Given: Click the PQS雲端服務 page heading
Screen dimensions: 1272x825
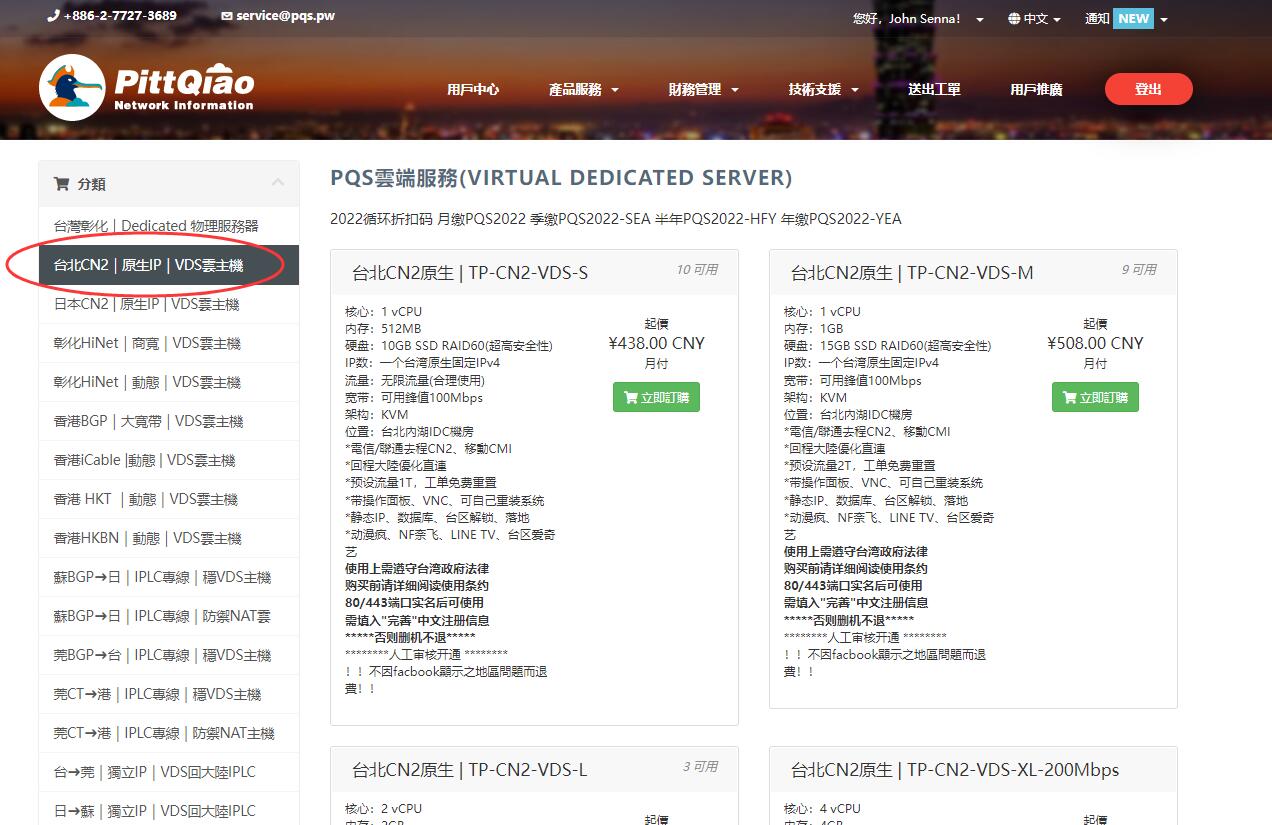Looking at the screenshot, I should pyautogui.click(x=561, y=178).
